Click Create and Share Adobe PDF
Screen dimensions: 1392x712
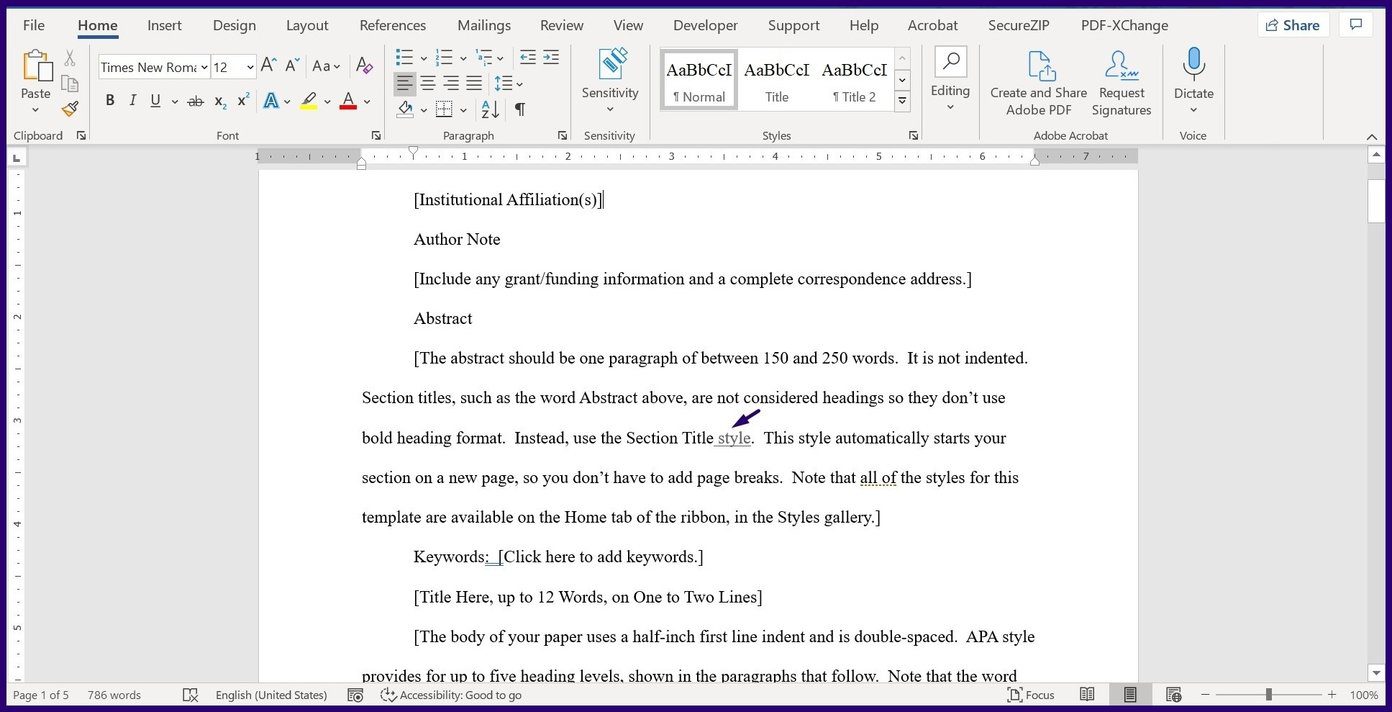pyautogui.click(x=1039, y=82)
